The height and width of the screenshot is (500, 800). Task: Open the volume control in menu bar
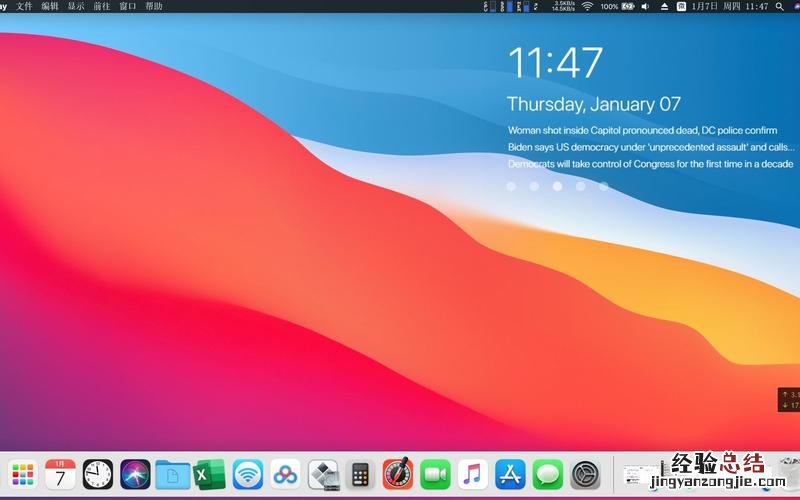click(x=645, y=7)
